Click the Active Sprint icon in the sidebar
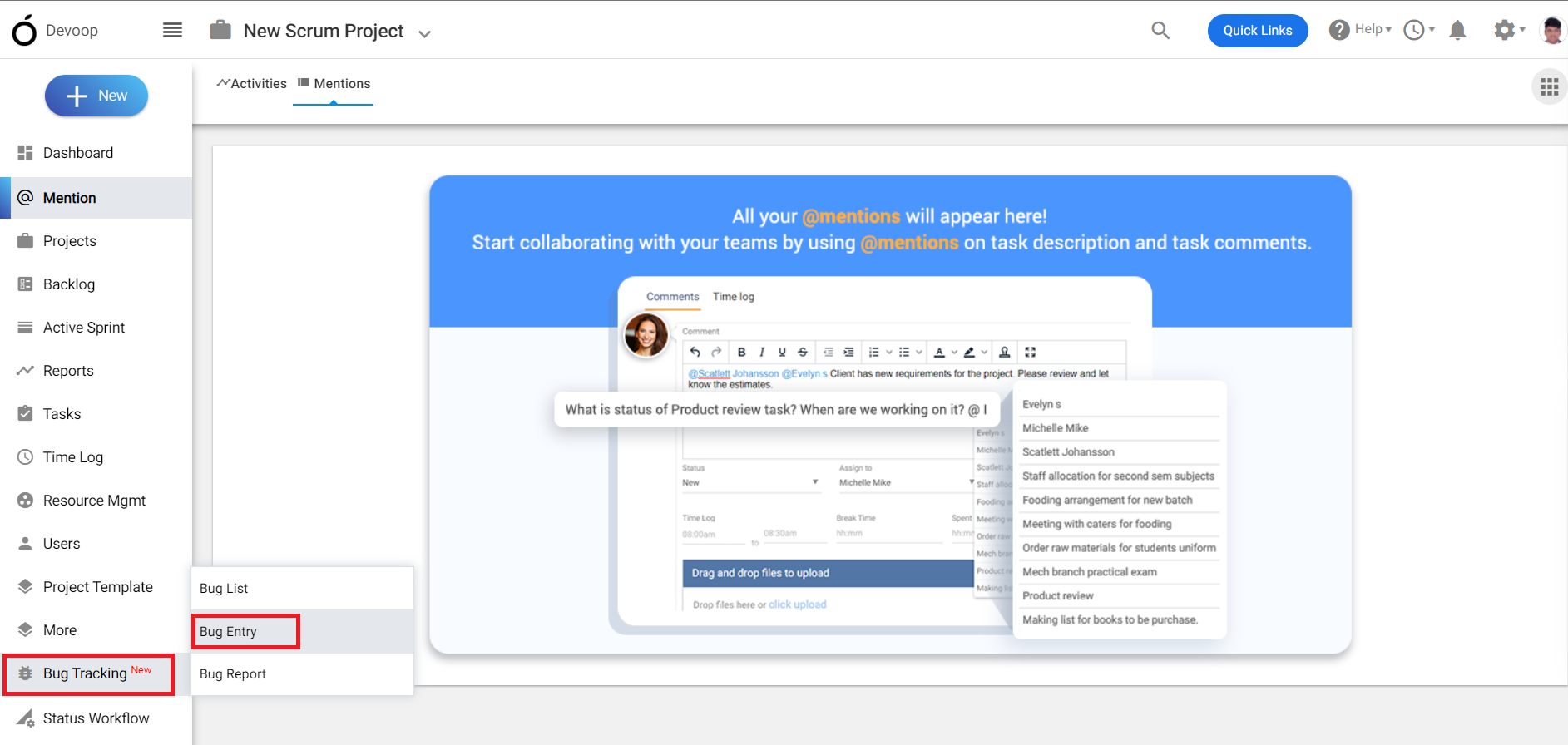The height and width of the screenshot is (745, 1568). pos(25,328)
